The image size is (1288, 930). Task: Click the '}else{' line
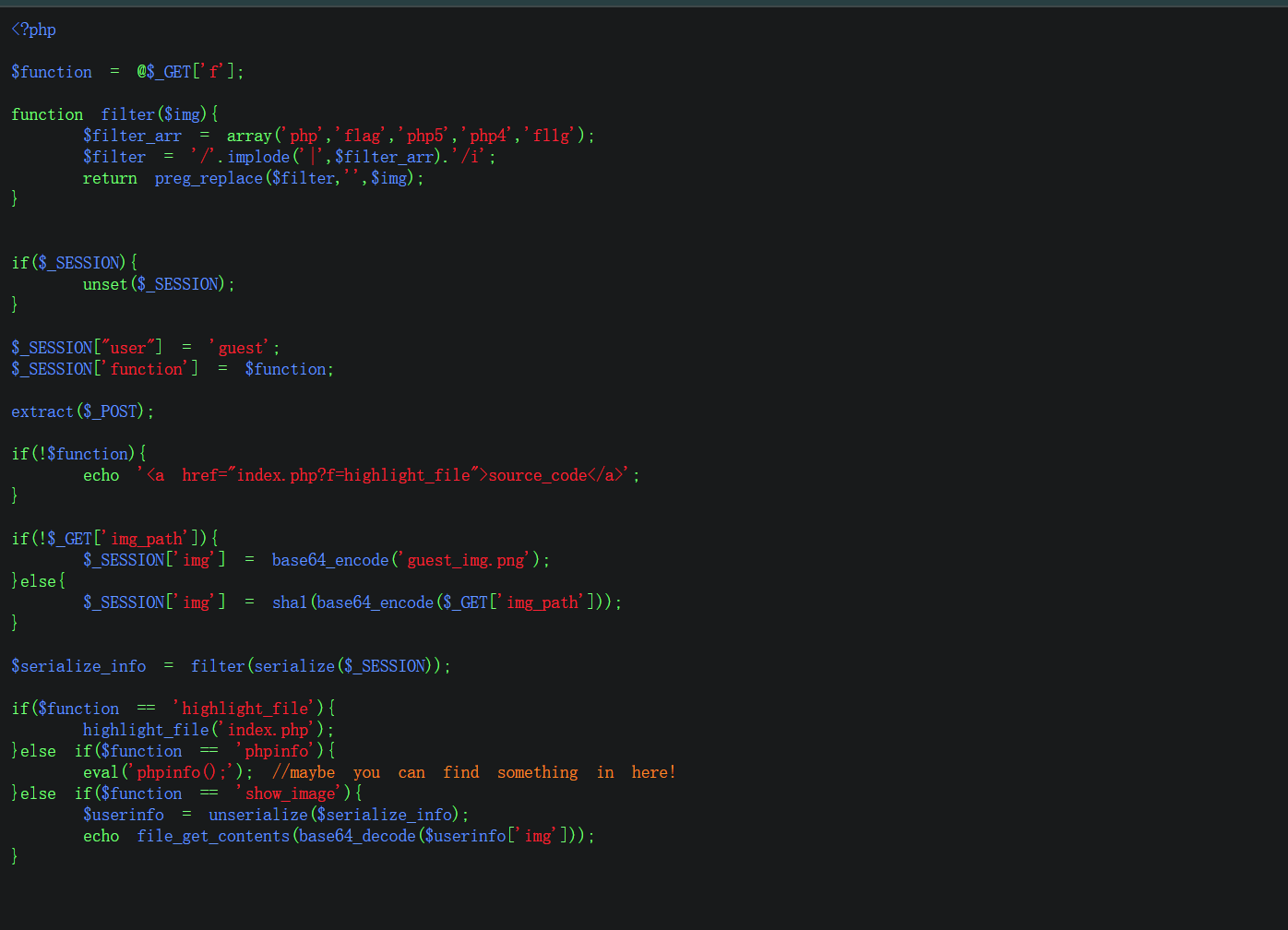39,581
